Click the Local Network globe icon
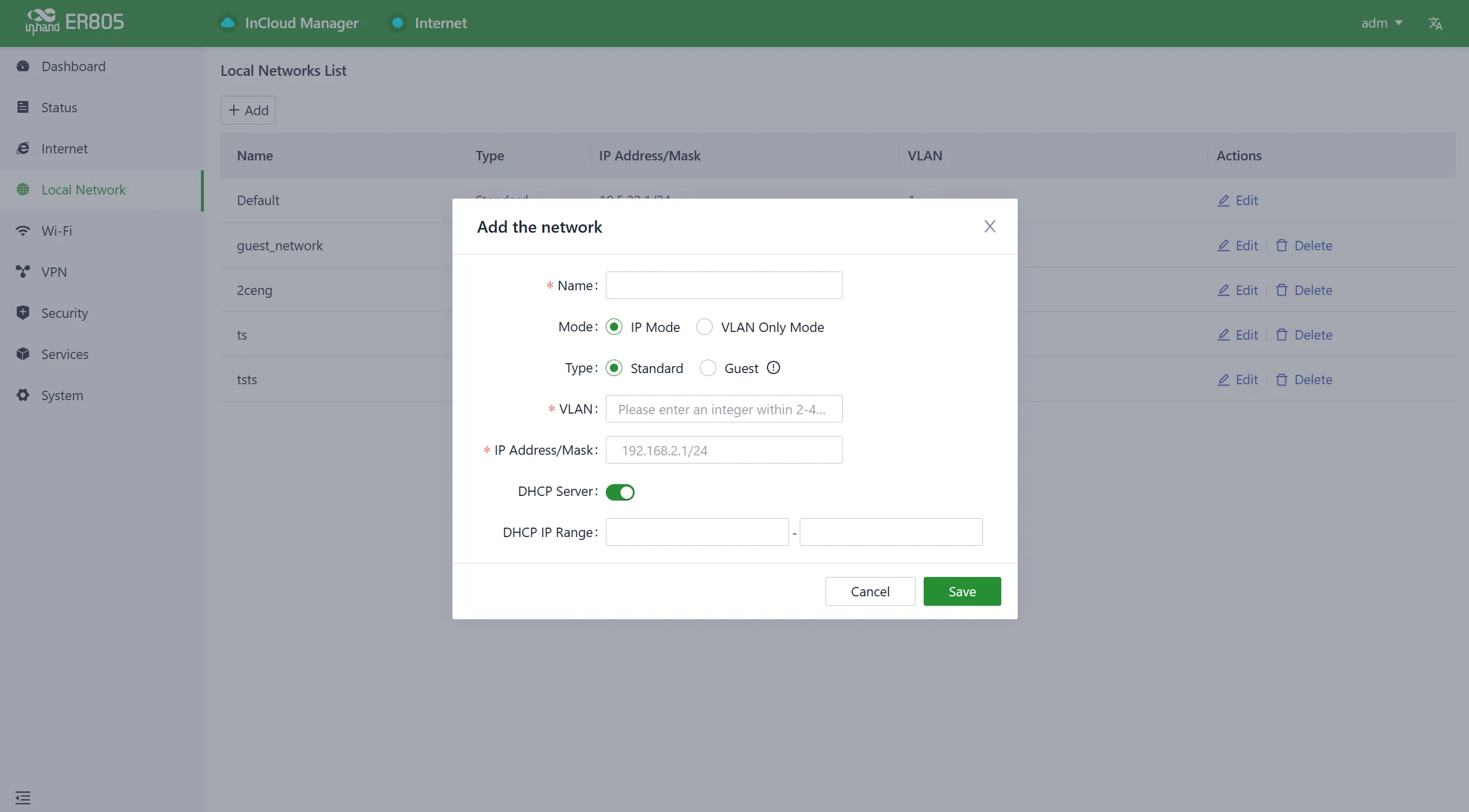The width and height of the screenshot is (1469, 812). coord(23,190)
